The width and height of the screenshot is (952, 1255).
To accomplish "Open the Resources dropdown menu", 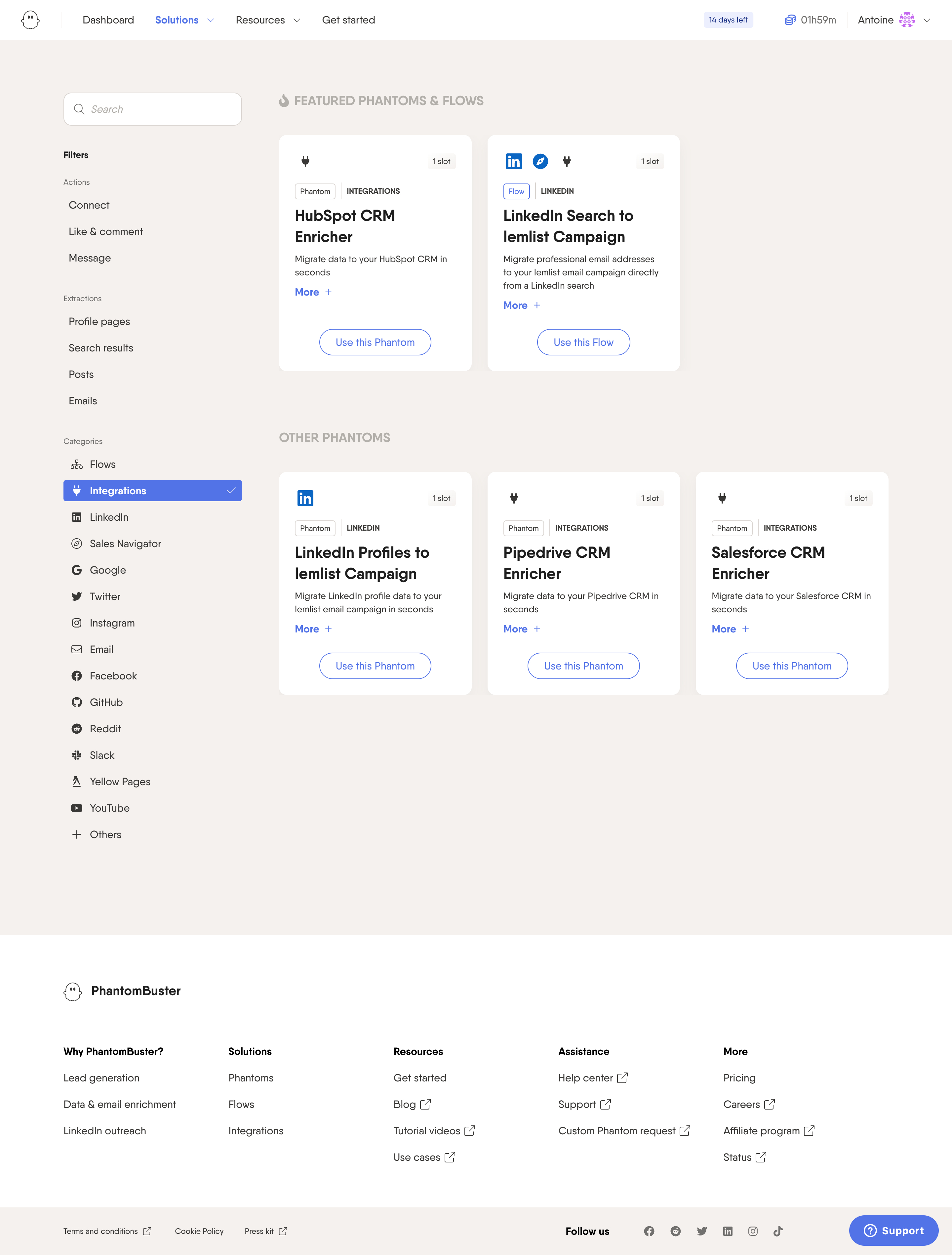I will pyautogui.click(x=268, y=20).
